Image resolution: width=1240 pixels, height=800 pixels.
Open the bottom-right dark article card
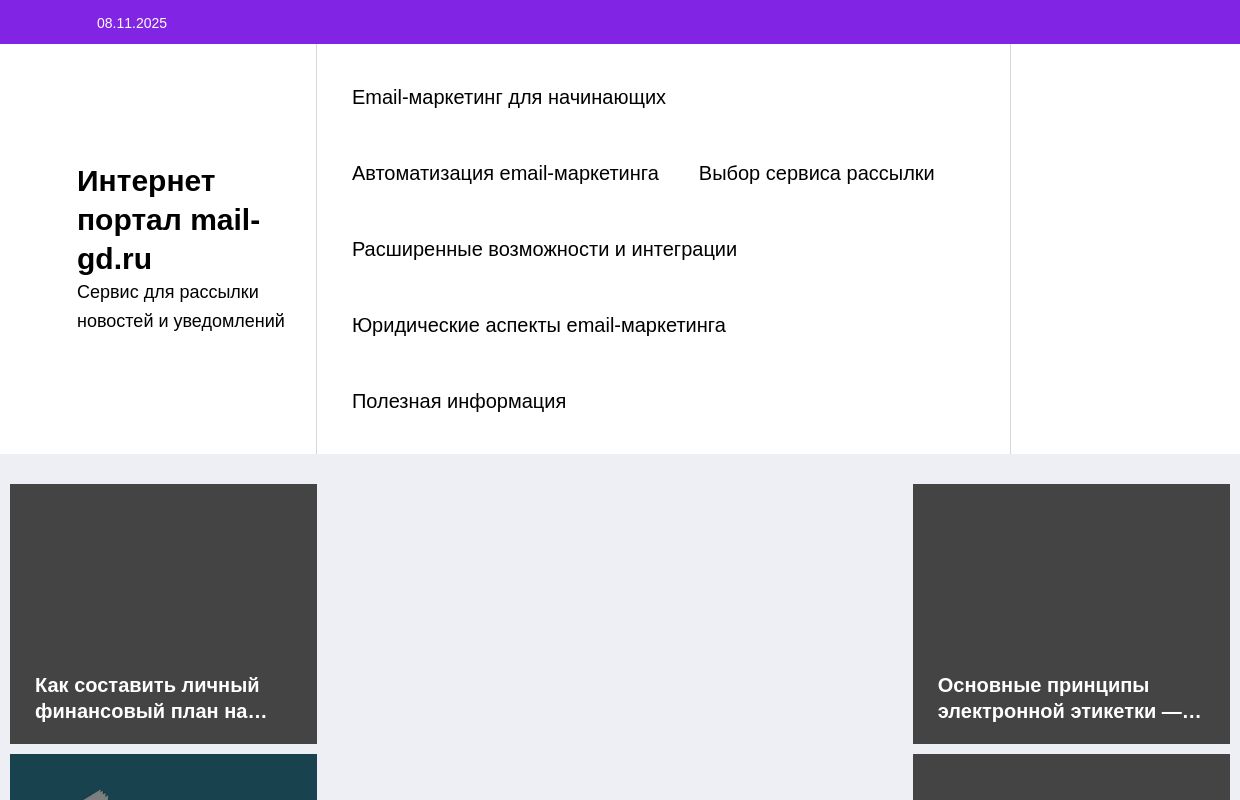pyautogui.click(x=1070, y=780)
